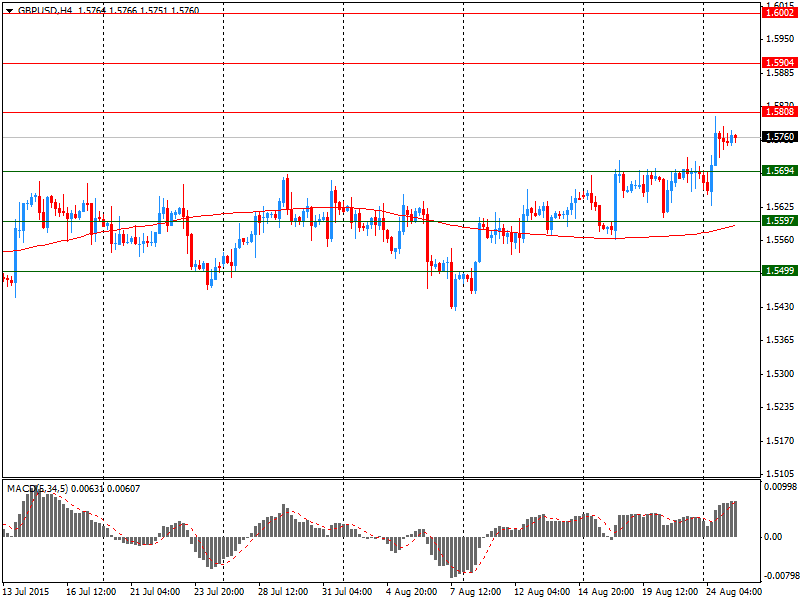Select the 1.5597 support price label
Screen dimensions: 800x600
(779, 220)
